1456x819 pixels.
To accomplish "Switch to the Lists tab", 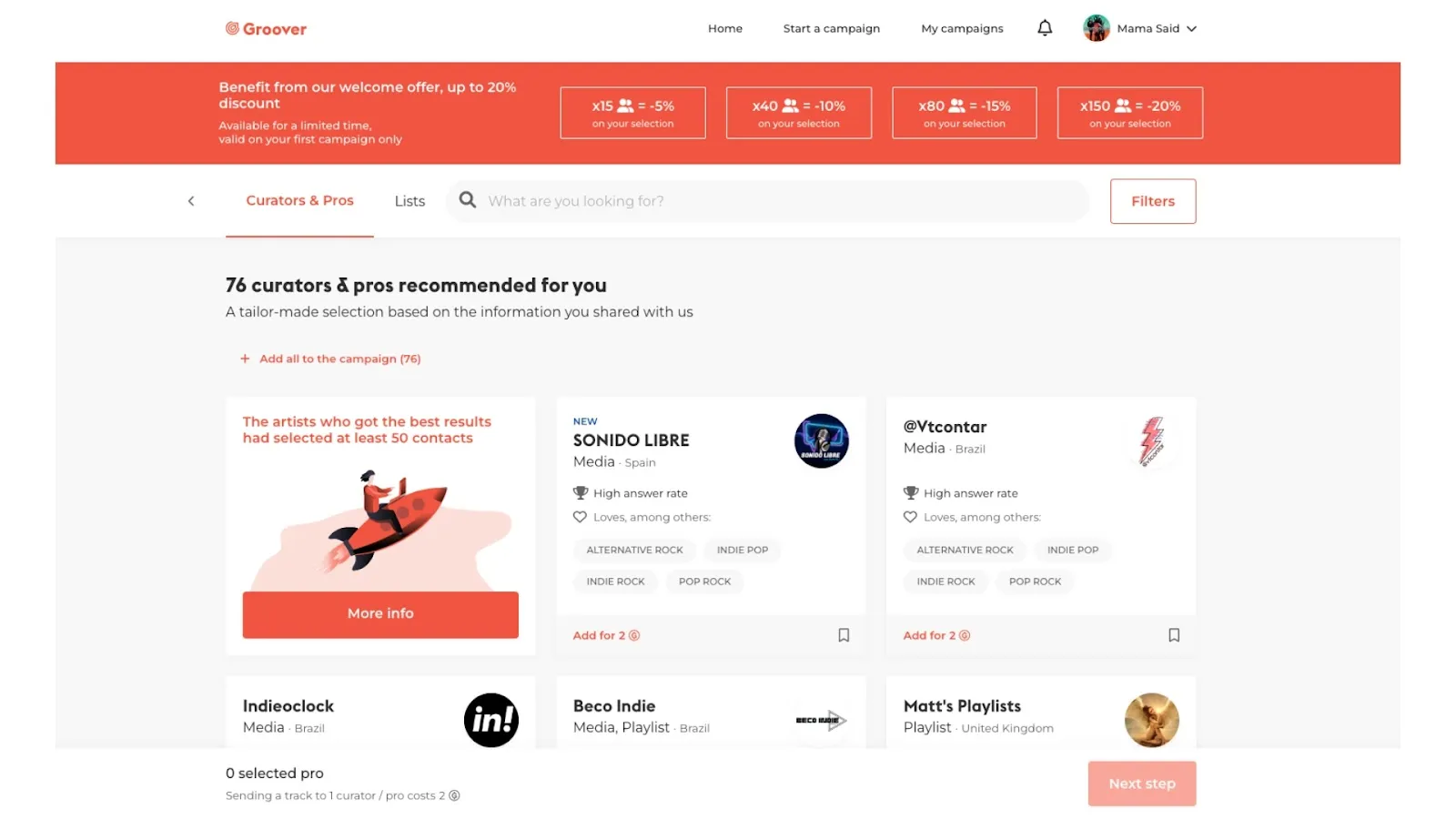I will pos(409,201).
